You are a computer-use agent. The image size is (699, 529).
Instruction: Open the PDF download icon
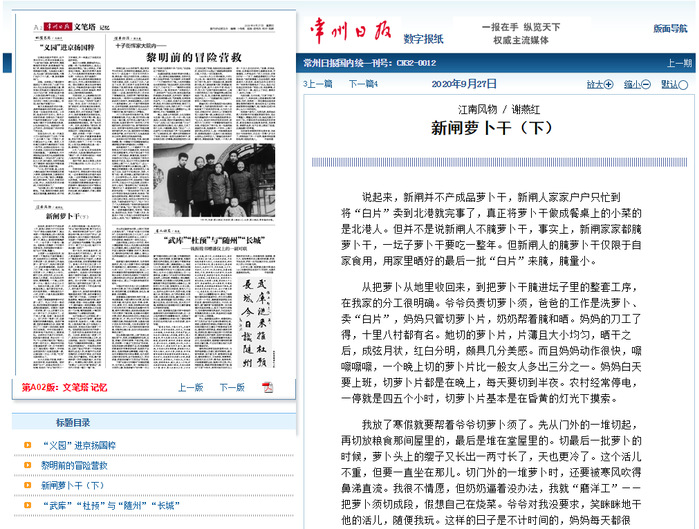[x=267, y=387]
